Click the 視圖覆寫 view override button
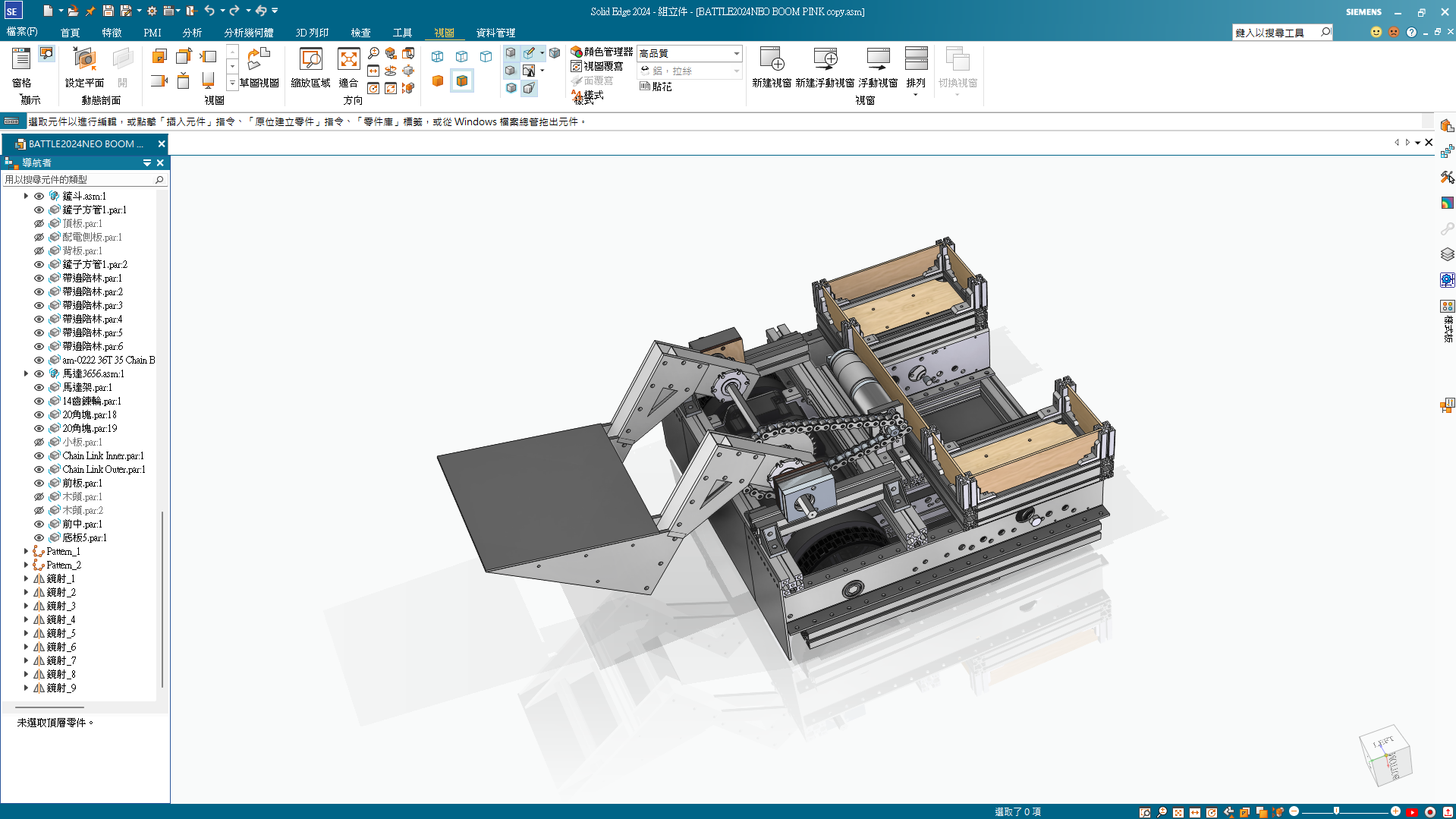Viewport: 1456px width, 819px height. pyautogui.click(x=597, y=66)
